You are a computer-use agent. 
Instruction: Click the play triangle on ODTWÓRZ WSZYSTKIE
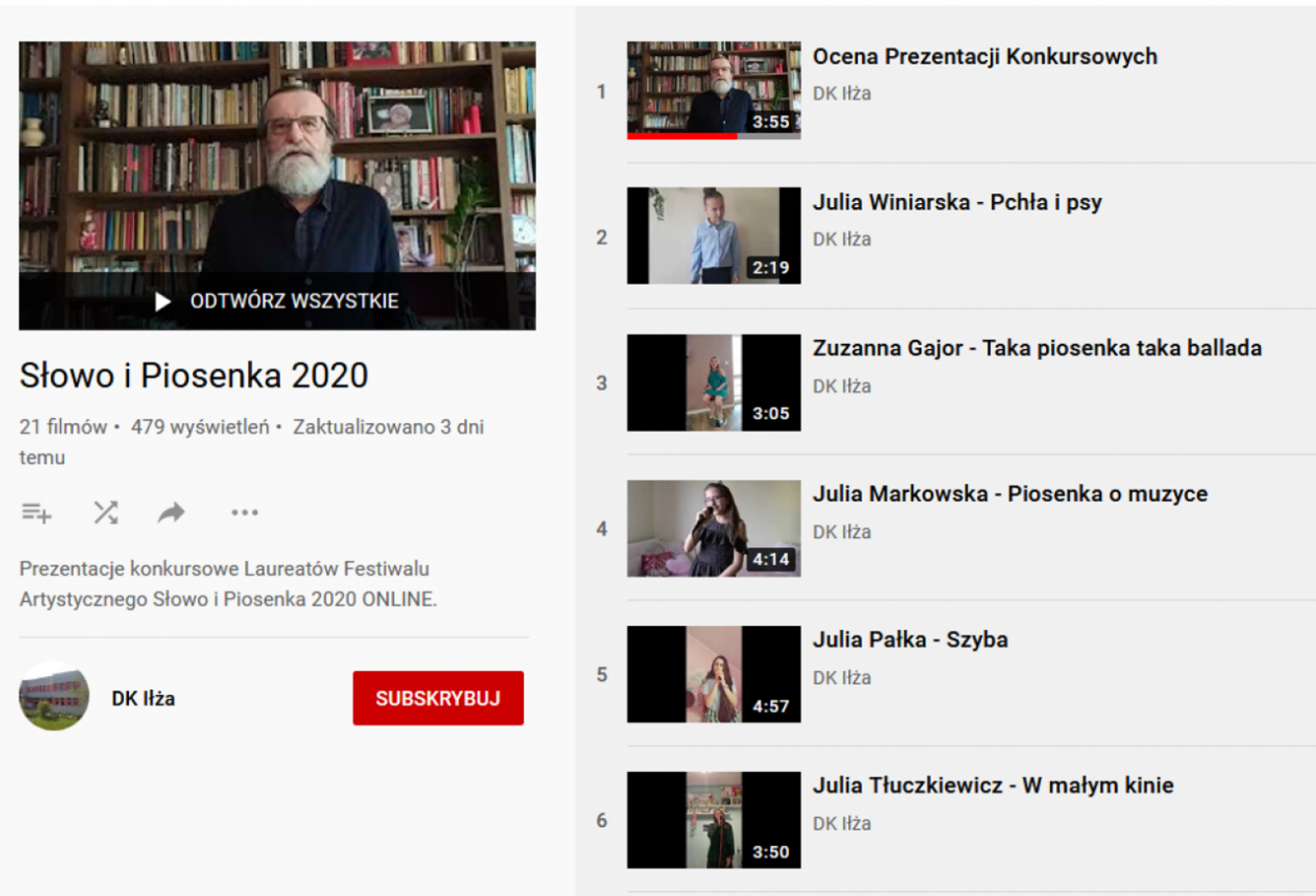(163, 302)
